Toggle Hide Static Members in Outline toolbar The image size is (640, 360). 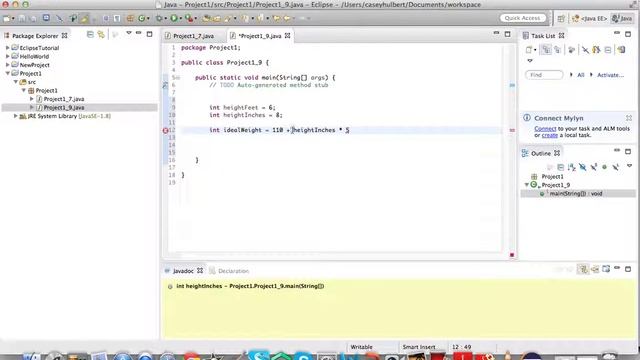(x=593, y=167)
